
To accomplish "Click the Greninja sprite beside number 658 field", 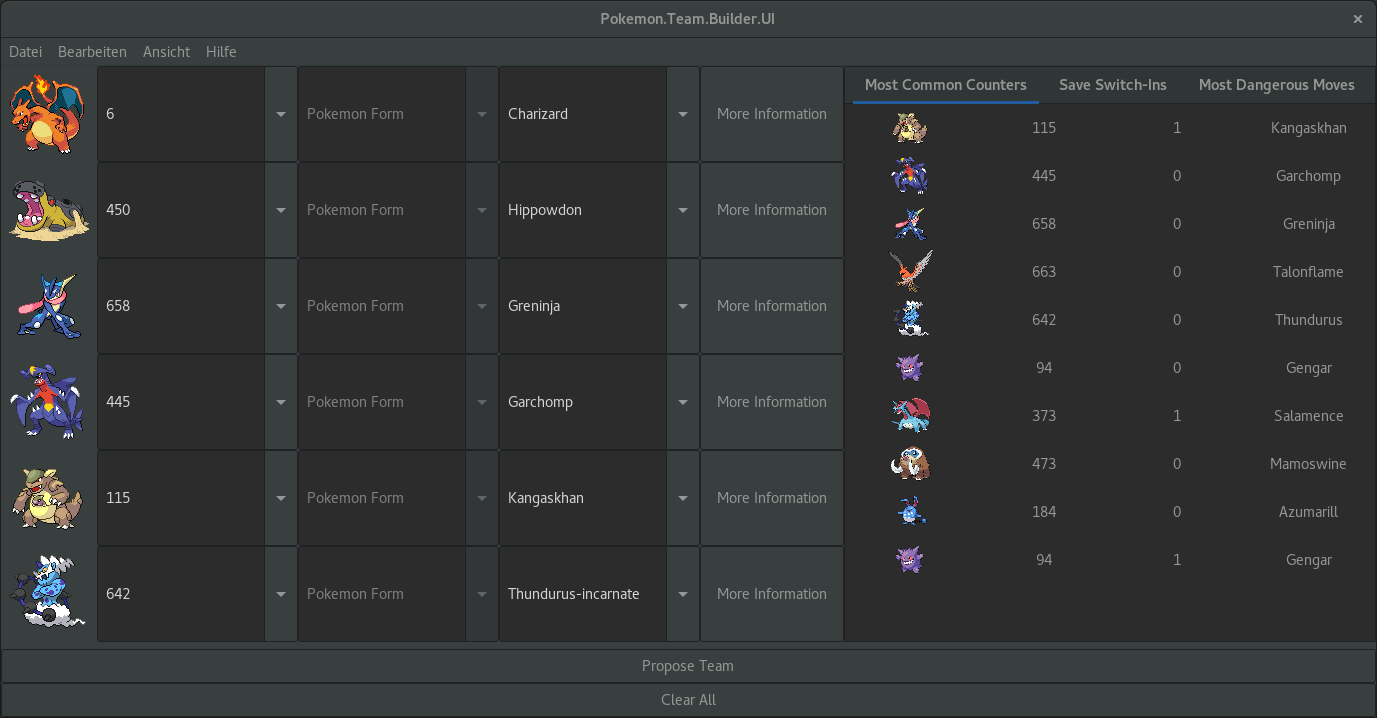I will 47,306.
